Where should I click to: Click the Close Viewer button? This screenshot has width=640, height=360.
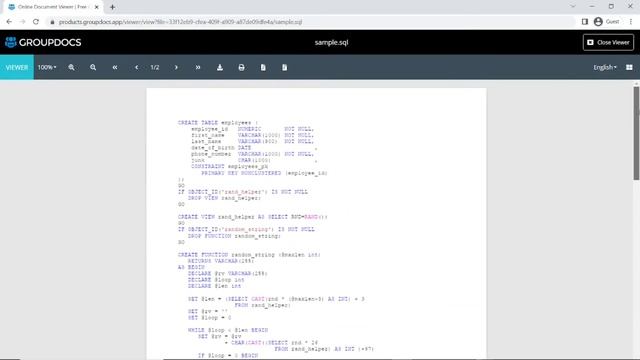(608, 42)
